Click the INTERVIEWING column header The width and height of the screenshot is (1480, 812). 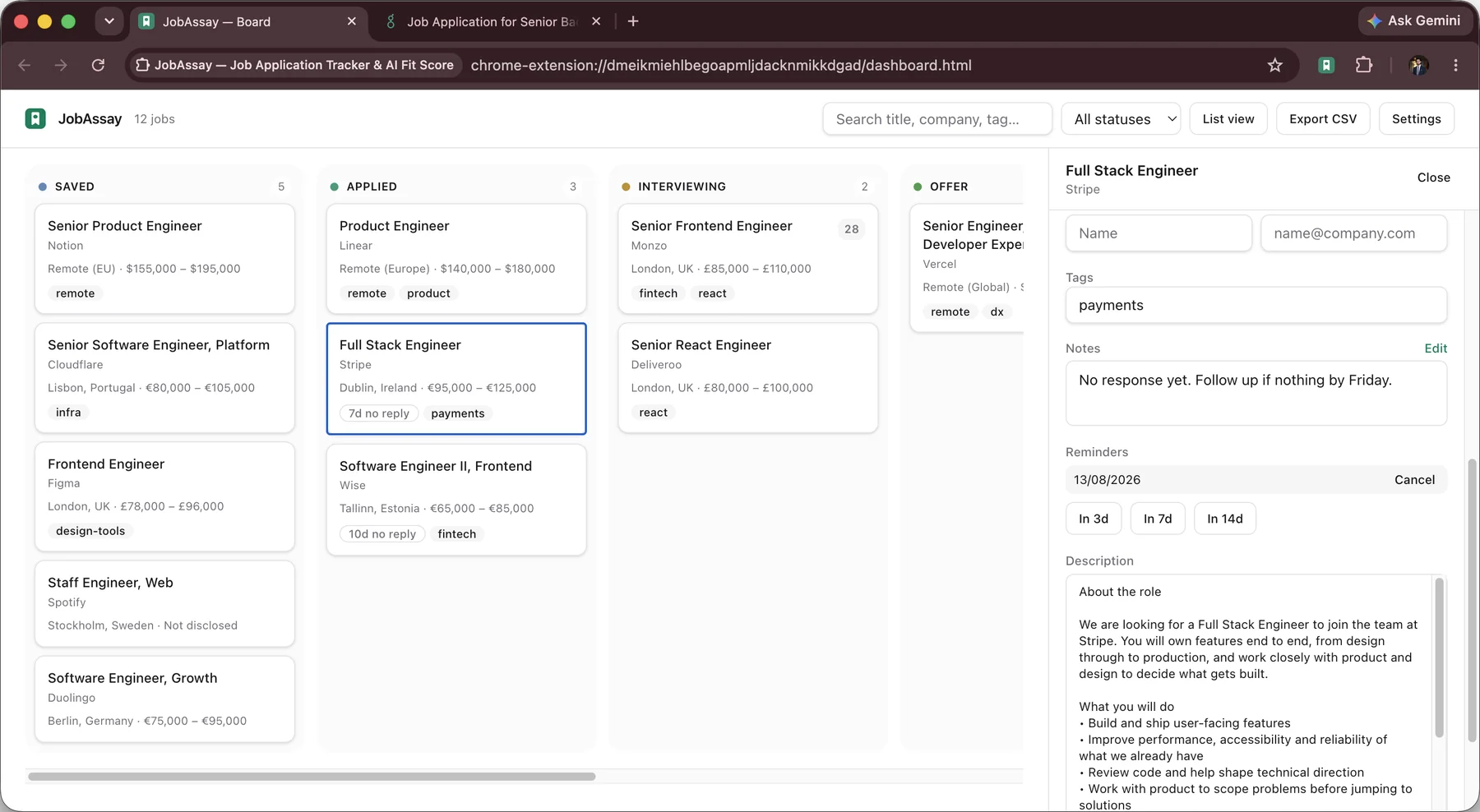coord(682,187)
